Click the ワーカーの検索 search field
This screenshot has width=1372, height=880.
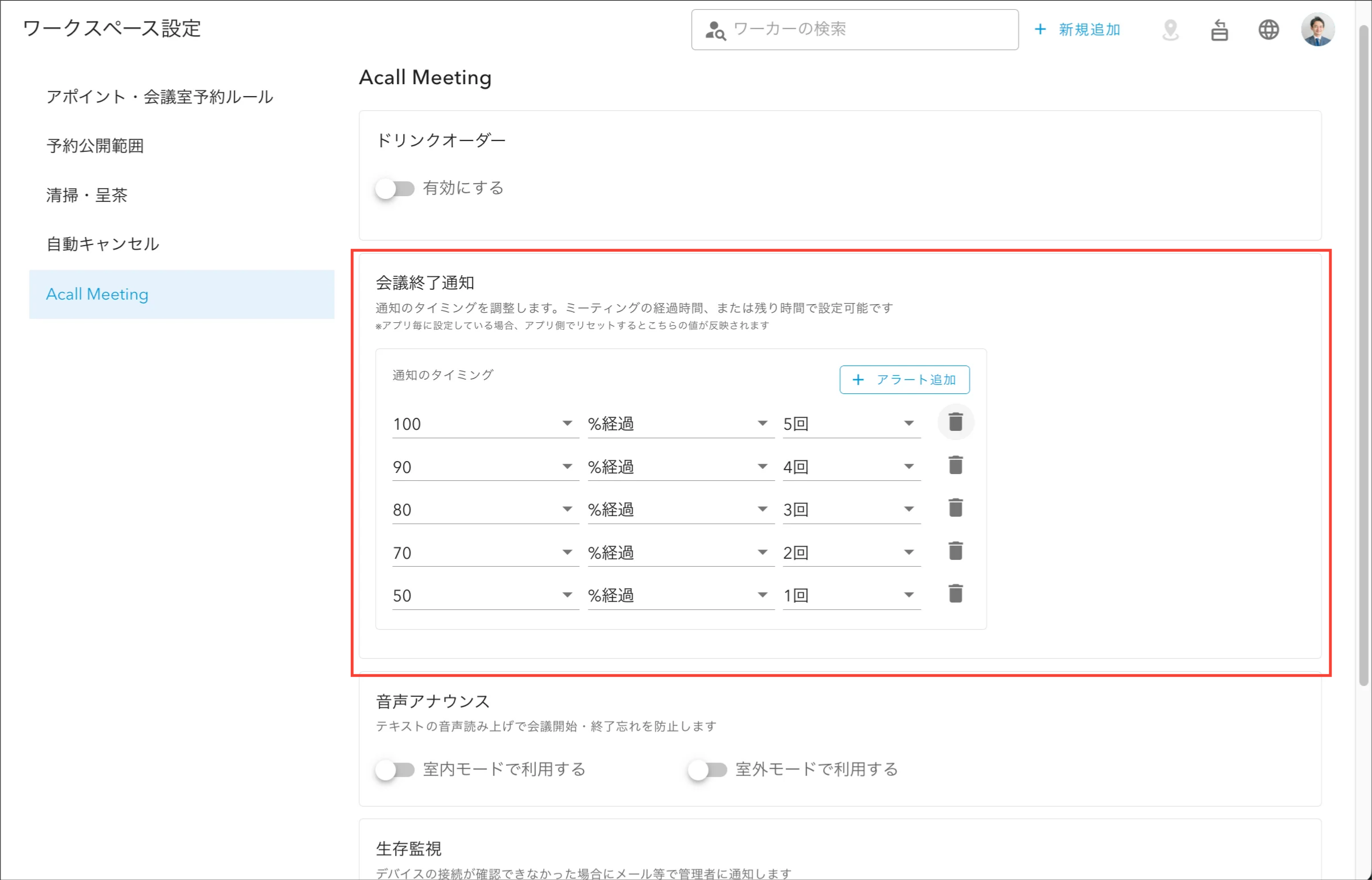pyautogui.click(x=855, y=30)
